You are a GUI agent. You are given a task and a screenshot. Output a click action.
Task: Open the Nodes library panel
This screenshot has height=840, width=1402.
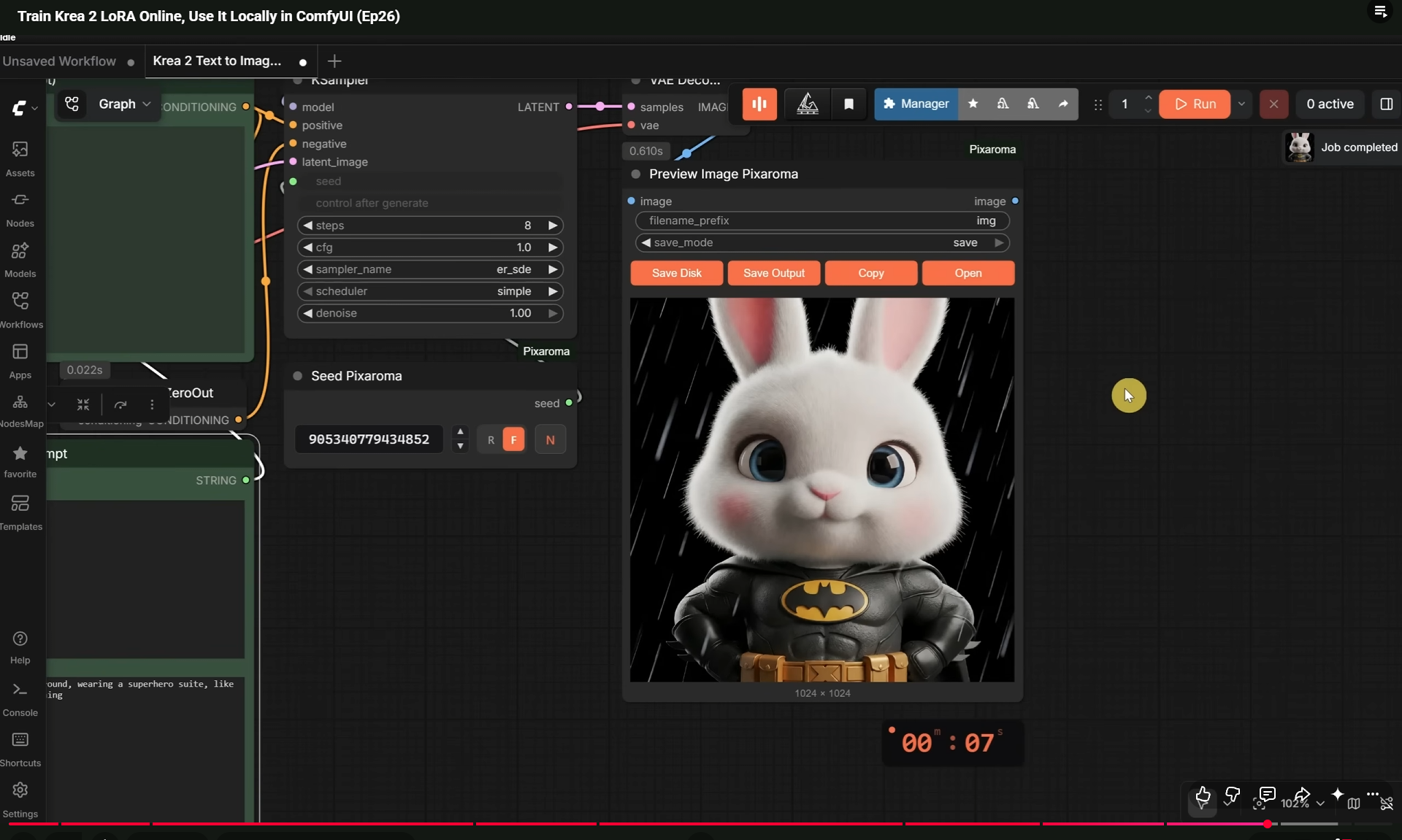pos(20,209)
